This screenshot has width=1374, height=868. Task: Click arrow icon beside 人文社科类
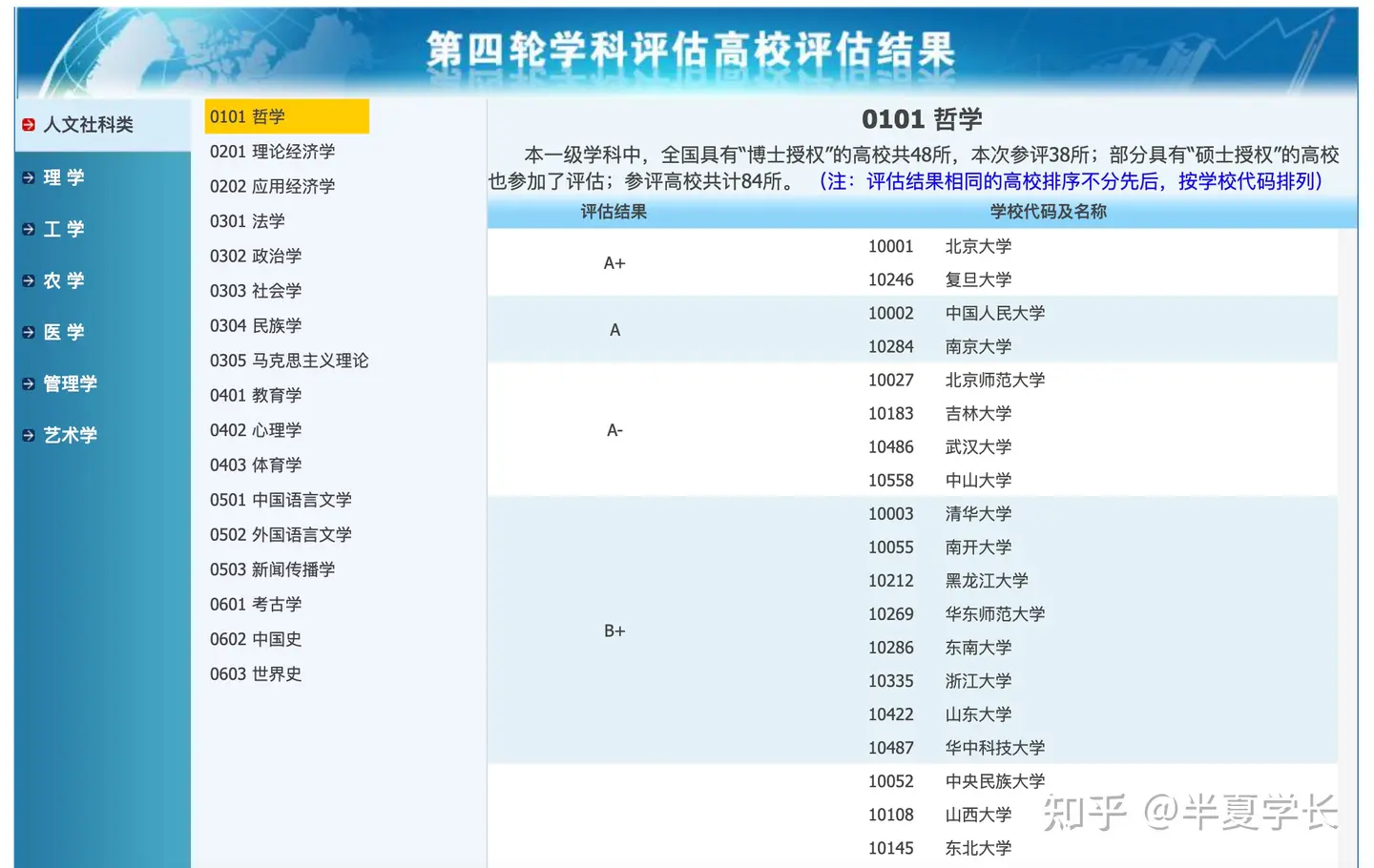tap(29, 125)
